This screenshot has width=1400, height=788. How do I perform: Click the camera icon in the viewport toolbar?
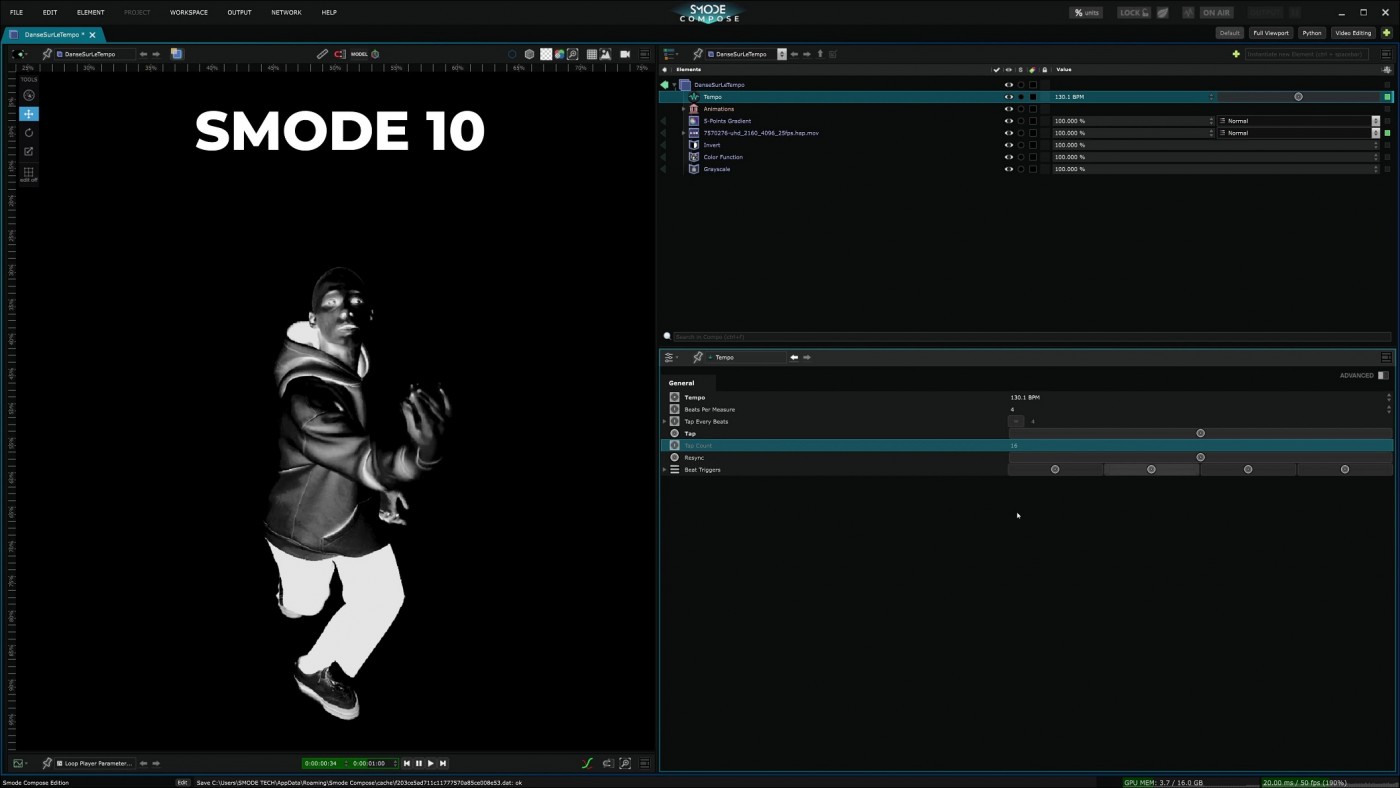(x=625, y=54)
